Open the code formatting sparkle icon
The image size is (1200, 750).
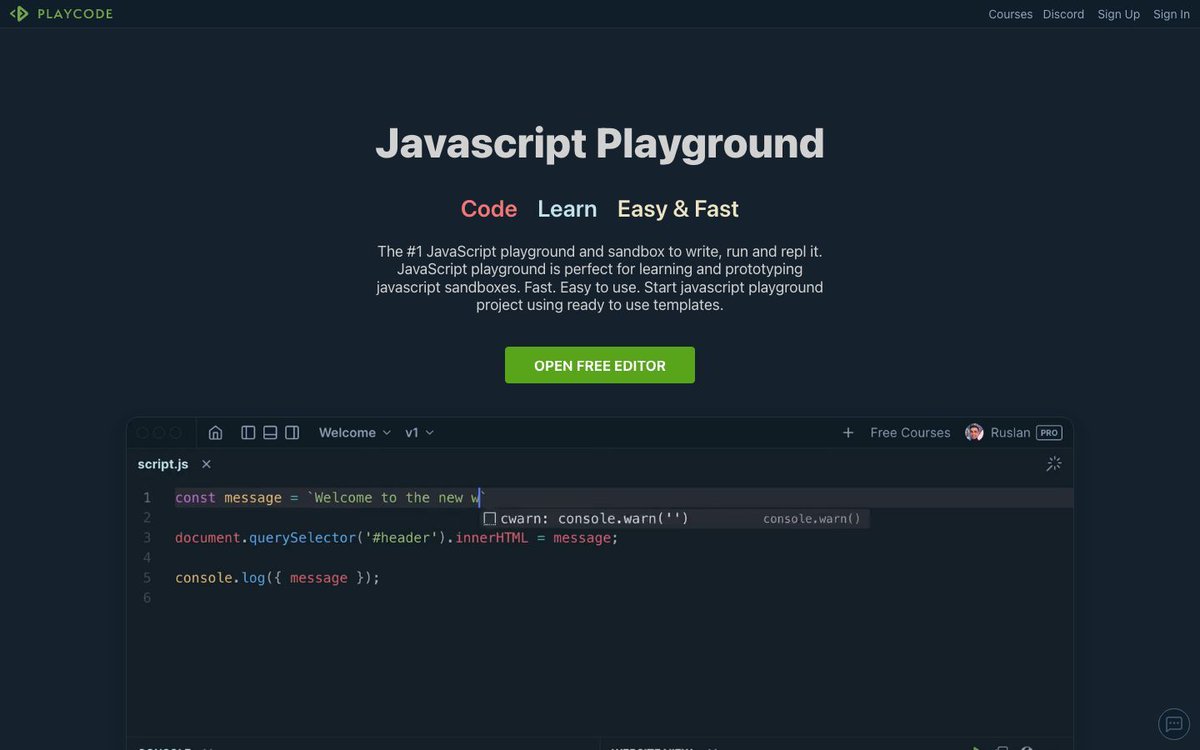(1053, 463)
